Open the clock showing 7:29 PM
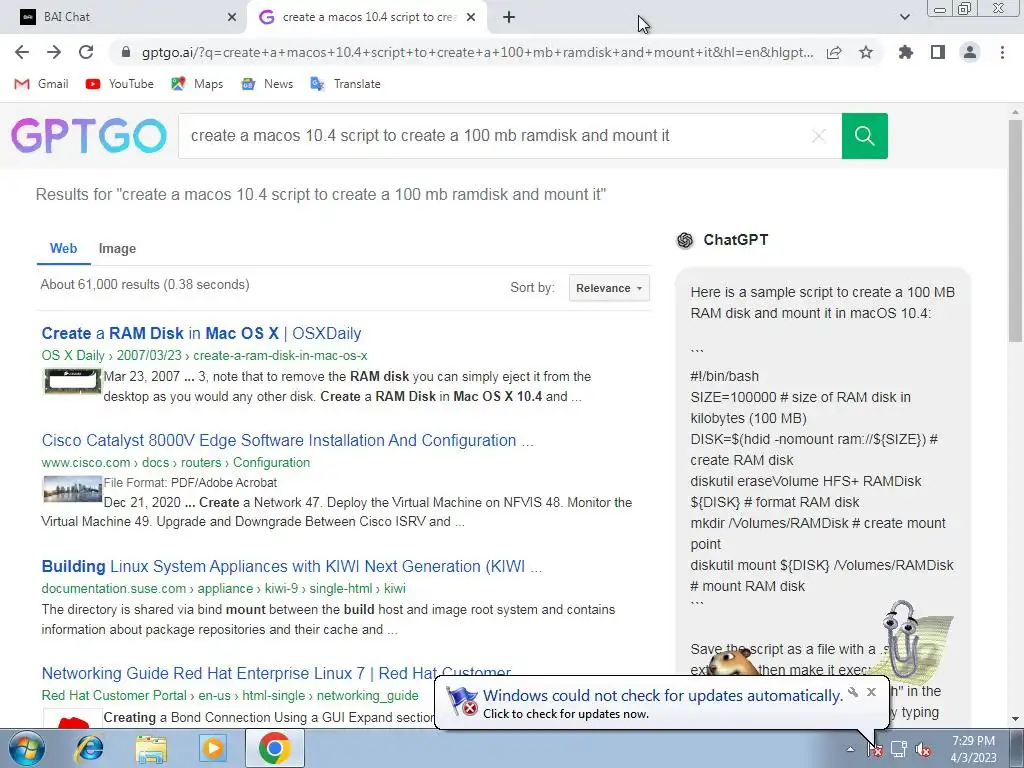Screen dimensions: 1024x768 click(x=973, y=749)
